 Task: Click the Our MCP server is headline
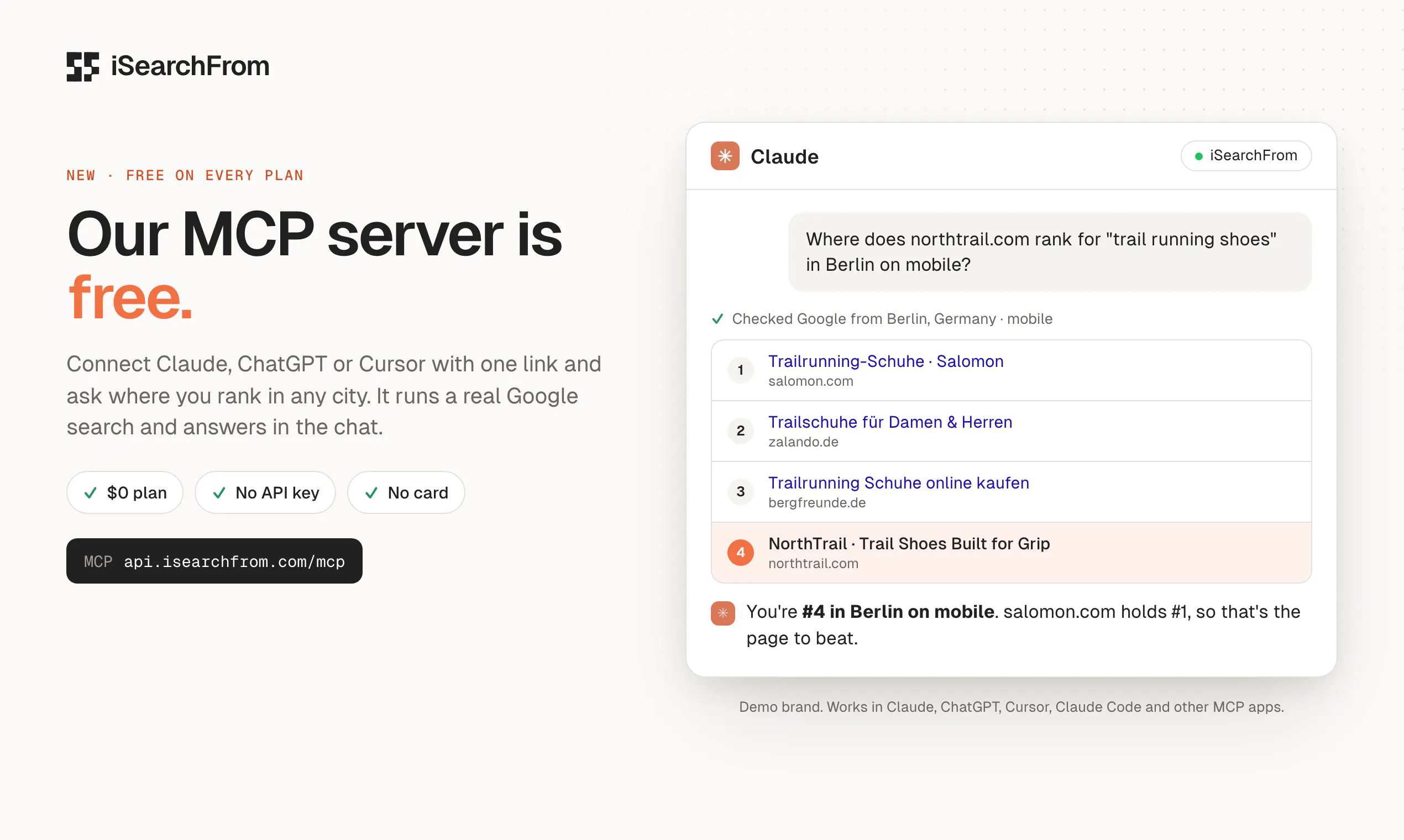[314, 234]
